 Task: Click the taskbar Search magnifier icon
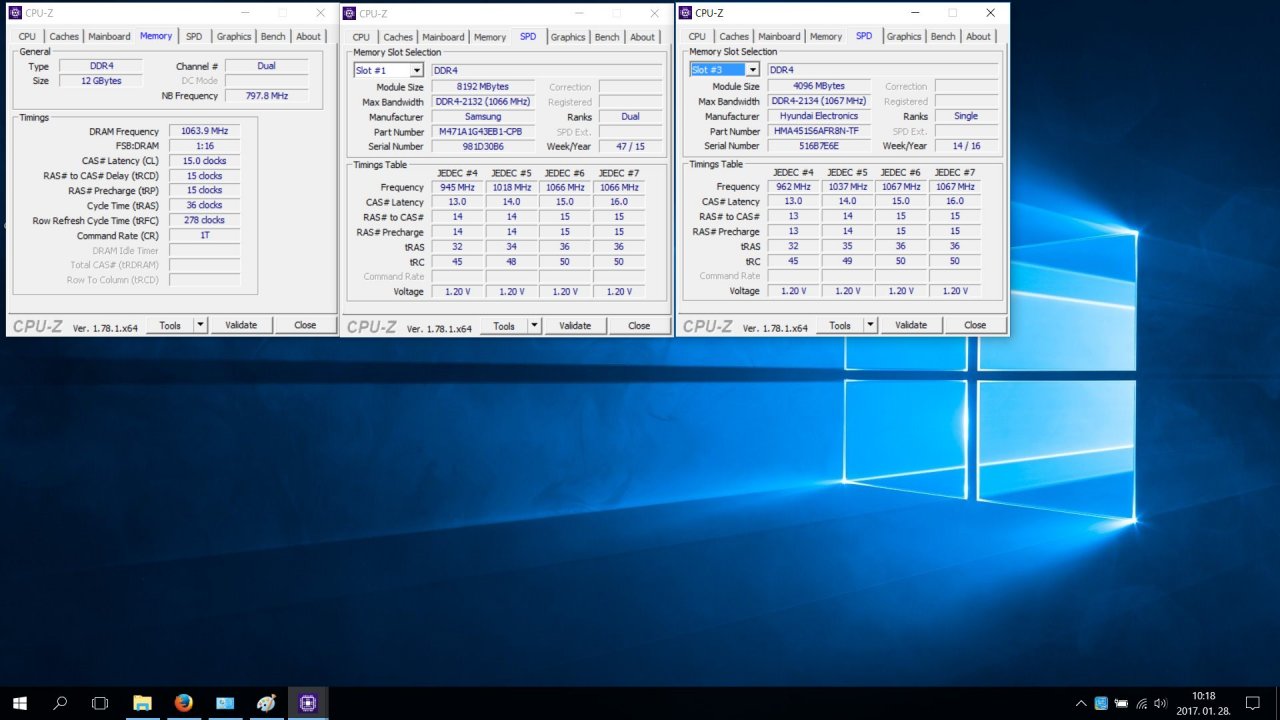tap(60, 703)
